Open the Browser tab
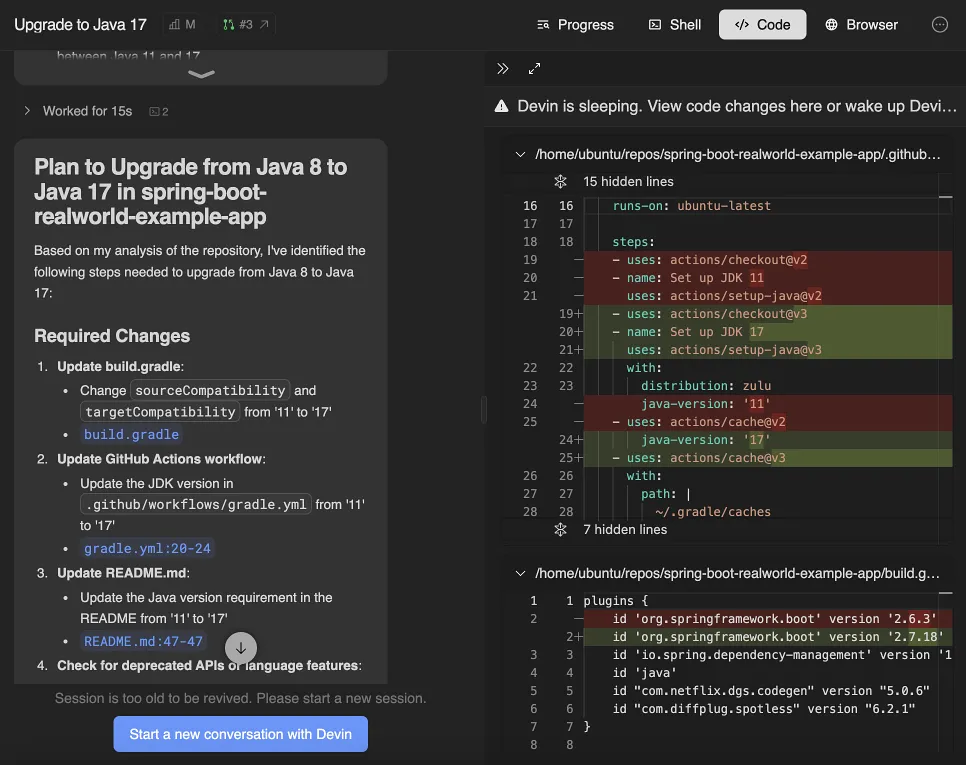966x765 pixels. 861,25
